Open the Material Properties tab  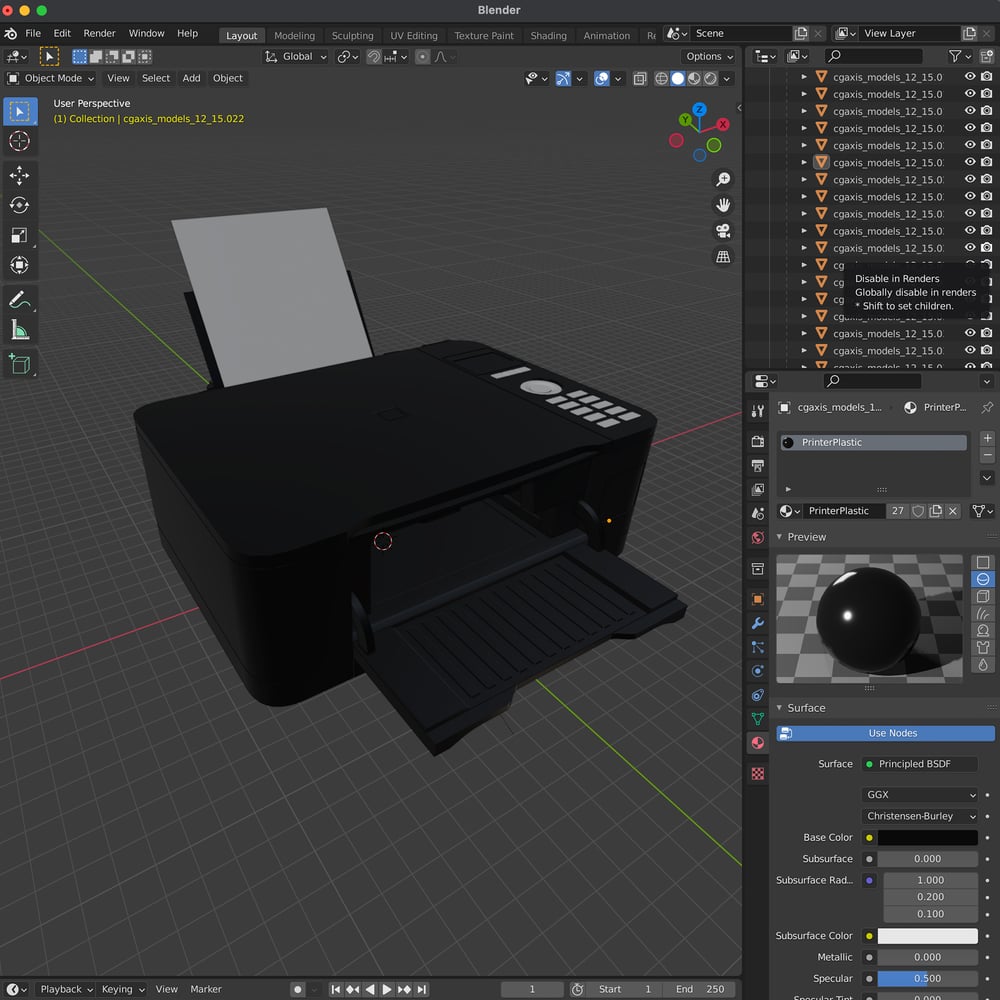(x=758, y=743)
